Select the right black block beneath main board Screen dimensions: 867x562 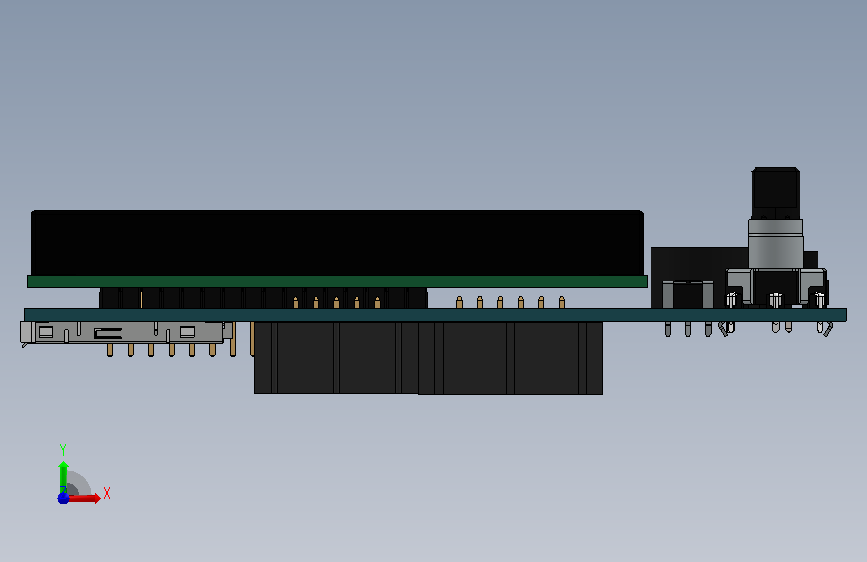coord(510,358)
